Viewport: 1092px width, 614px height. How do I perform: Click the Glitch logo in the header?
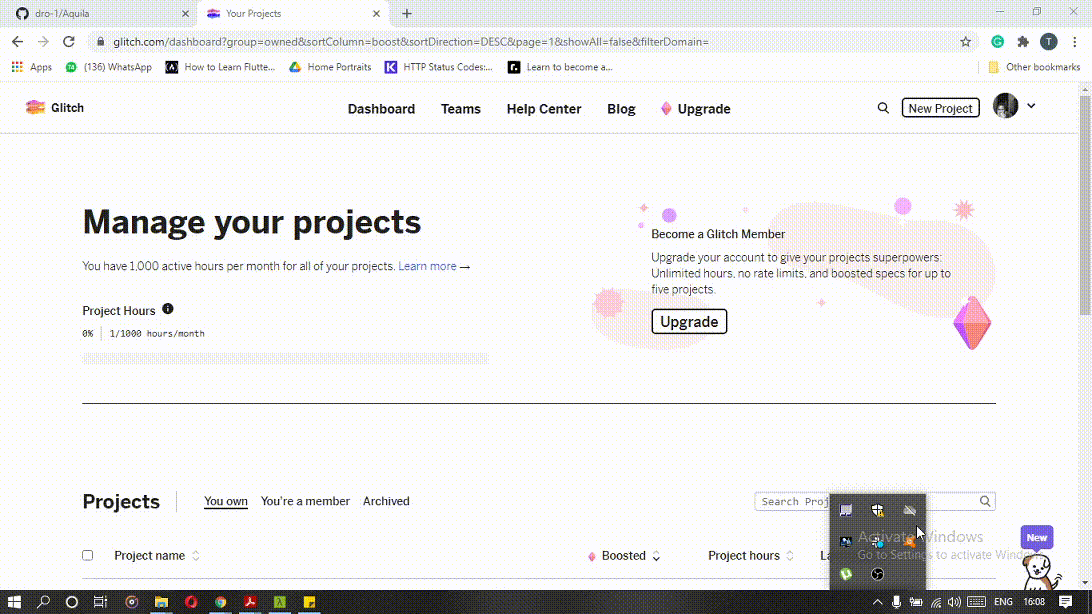coord(54,107)
